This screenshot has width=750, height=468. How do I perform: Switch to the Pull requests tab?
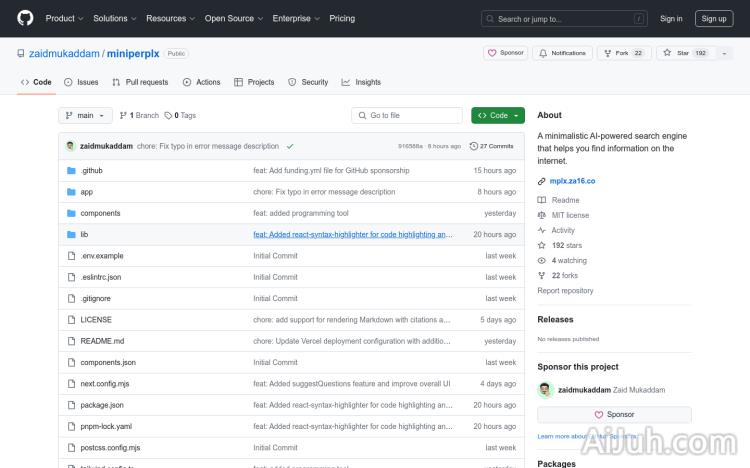point(140,82)
